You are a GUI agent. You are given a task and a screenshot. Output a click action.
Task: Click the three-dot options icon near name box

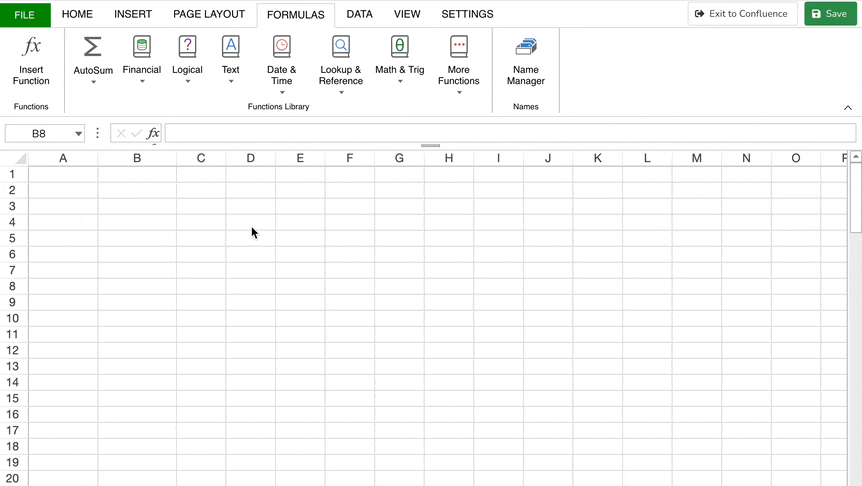[x=97, y=133]
